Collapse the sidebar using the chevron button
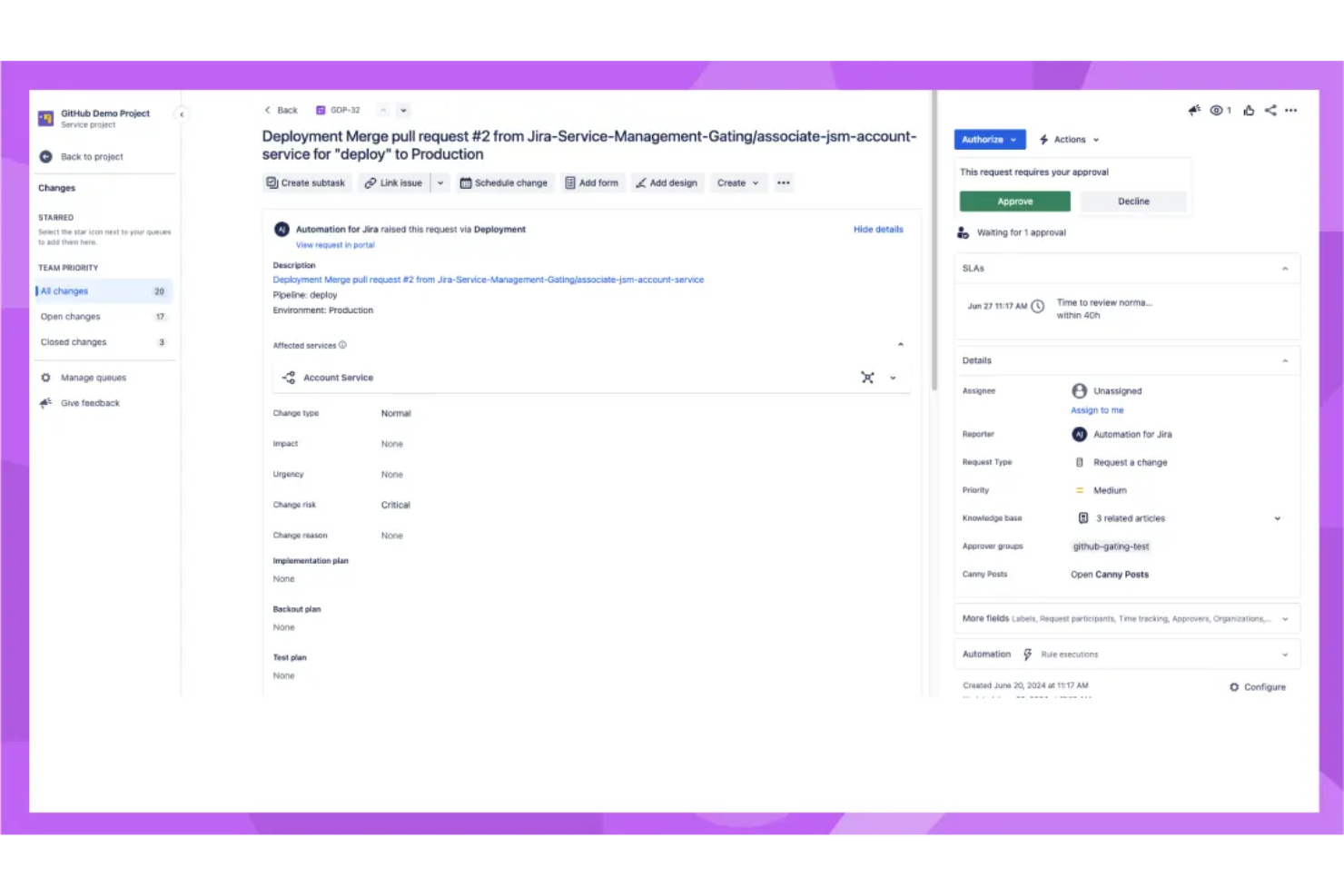1344x896 pixels. click(x=182, y=114)
